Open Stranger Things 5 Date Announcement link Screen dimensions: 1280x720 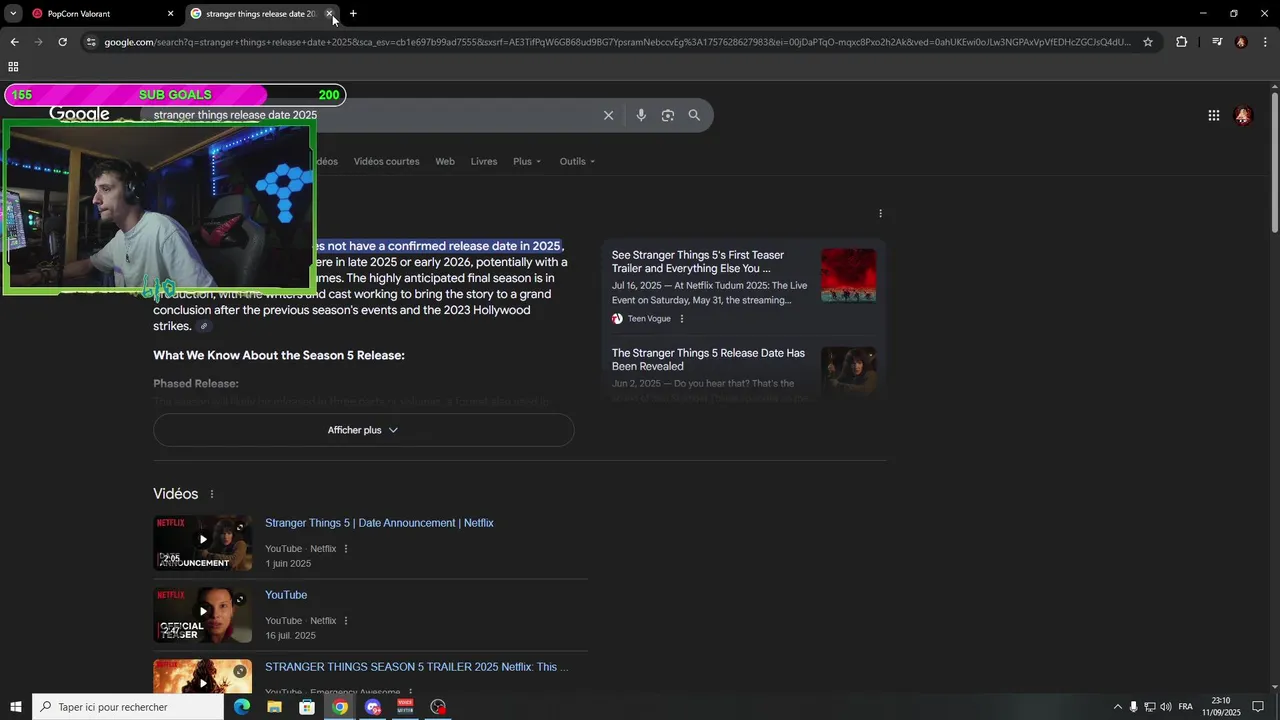click(x=379, y=523)
